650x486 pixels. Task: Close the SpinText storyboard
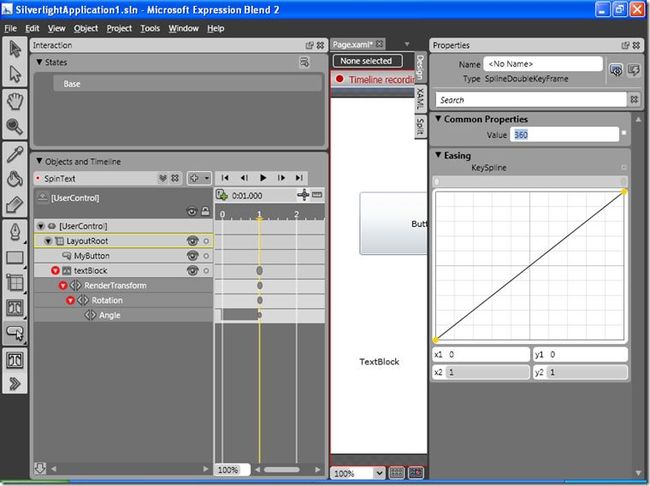click(x=175, y=178)
